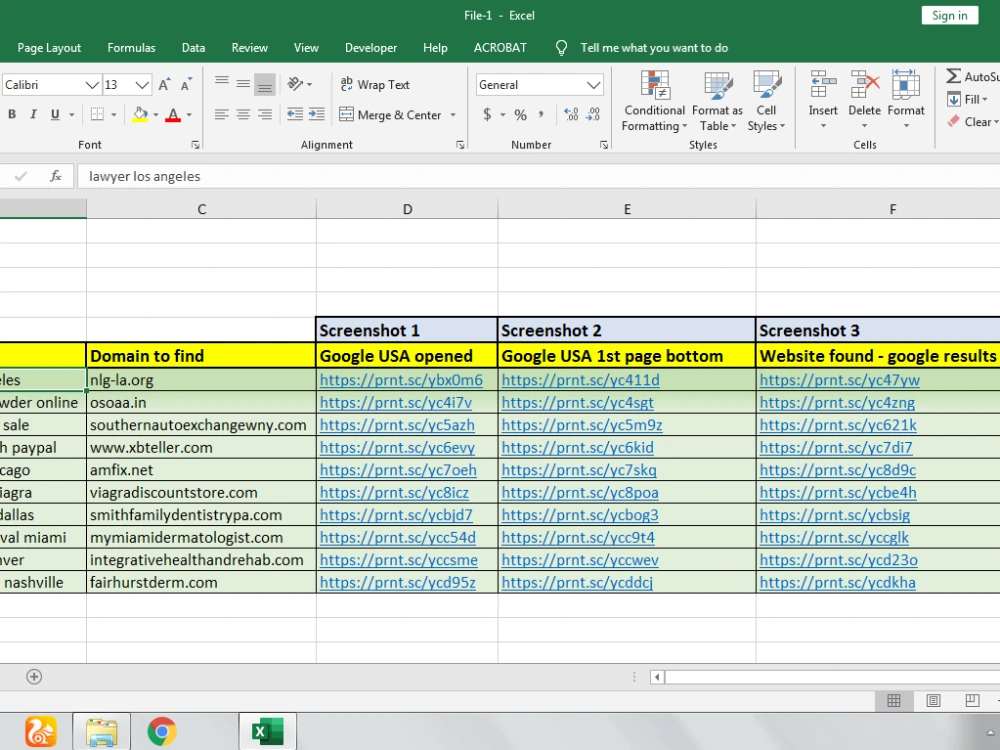Center text horizontally
1000x750 pixels.
243,115
